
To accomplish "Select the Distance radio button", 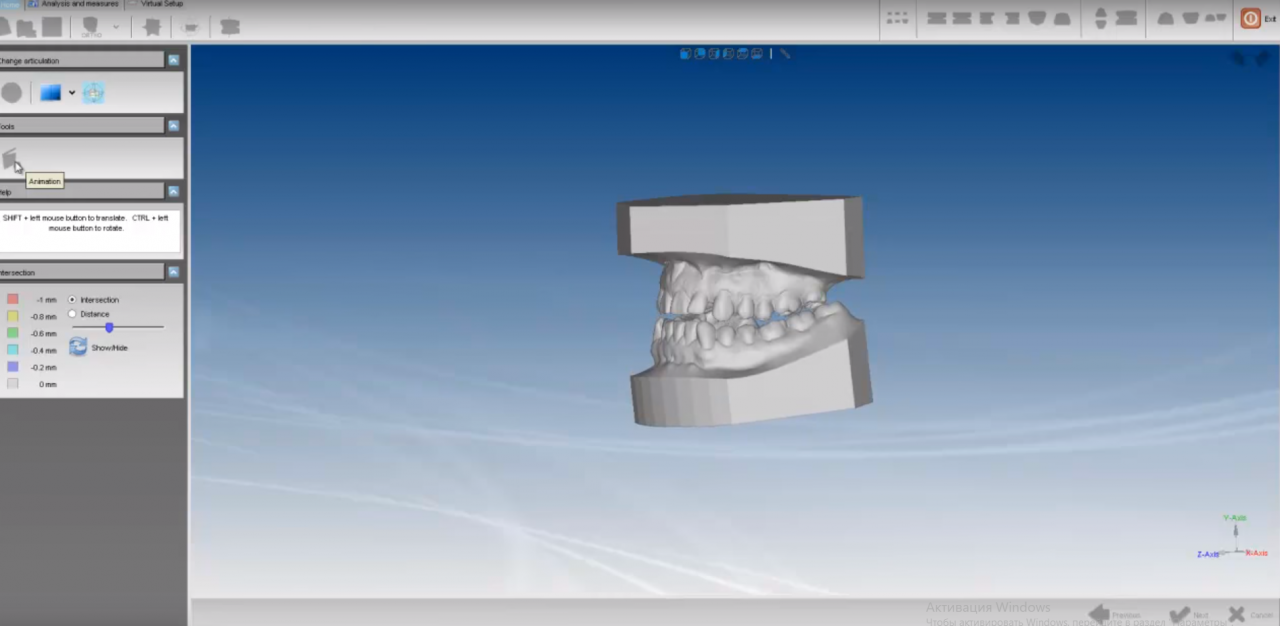I will (x=72, y=314).
